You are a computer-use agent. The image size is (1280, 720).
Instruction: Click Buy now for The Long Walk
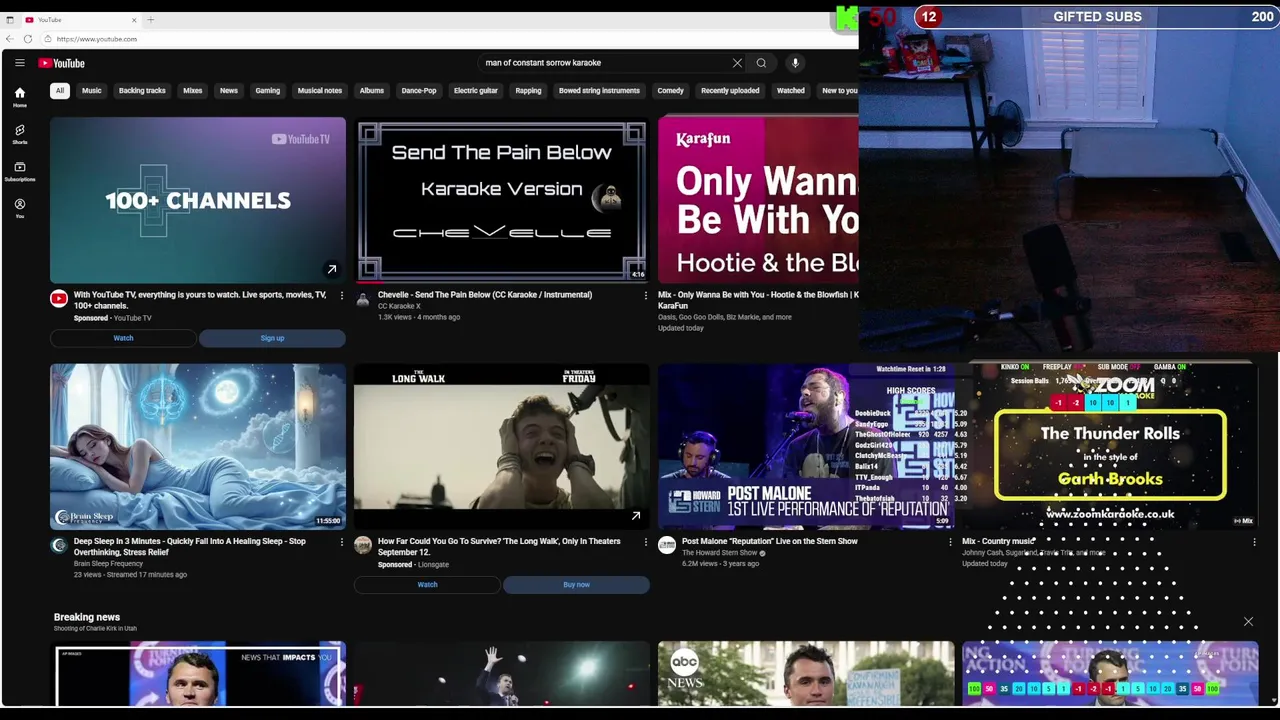point(576,585)
